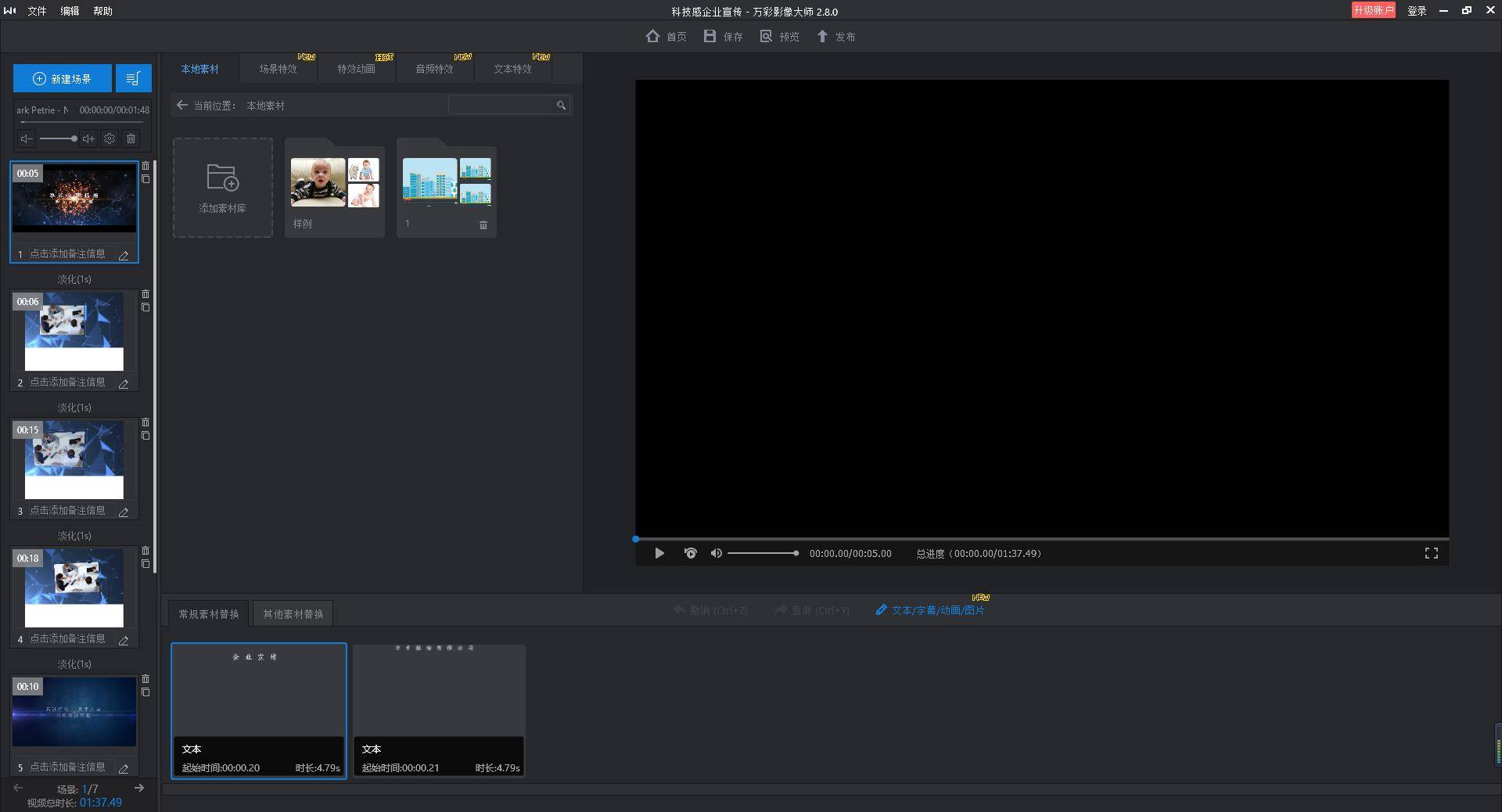The image size is (1502, 812).
Task: Edit the note for scene 2
Action: point(124,383)
